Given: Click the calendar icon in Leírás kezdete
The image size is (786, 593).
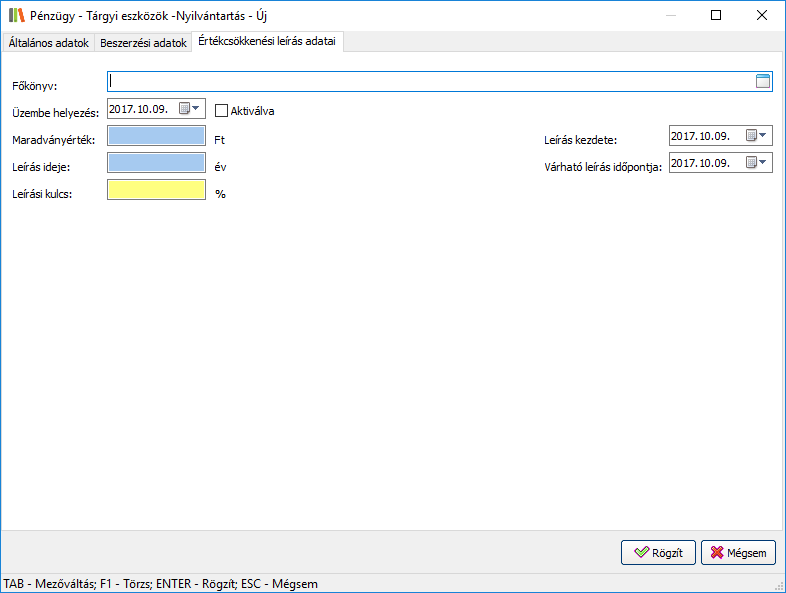Looking at the screenshot, I should click(751, 136).
